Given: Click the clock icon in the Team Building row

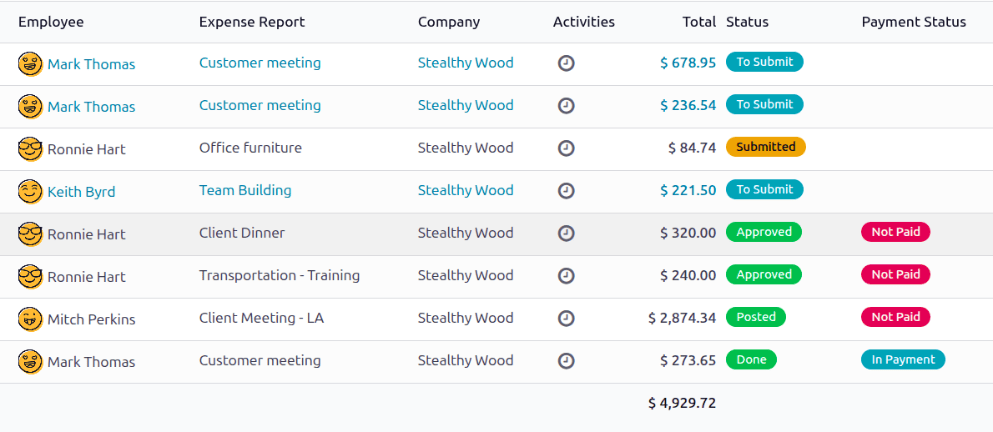Looking at the screenshot, I should tap(566, 190).
